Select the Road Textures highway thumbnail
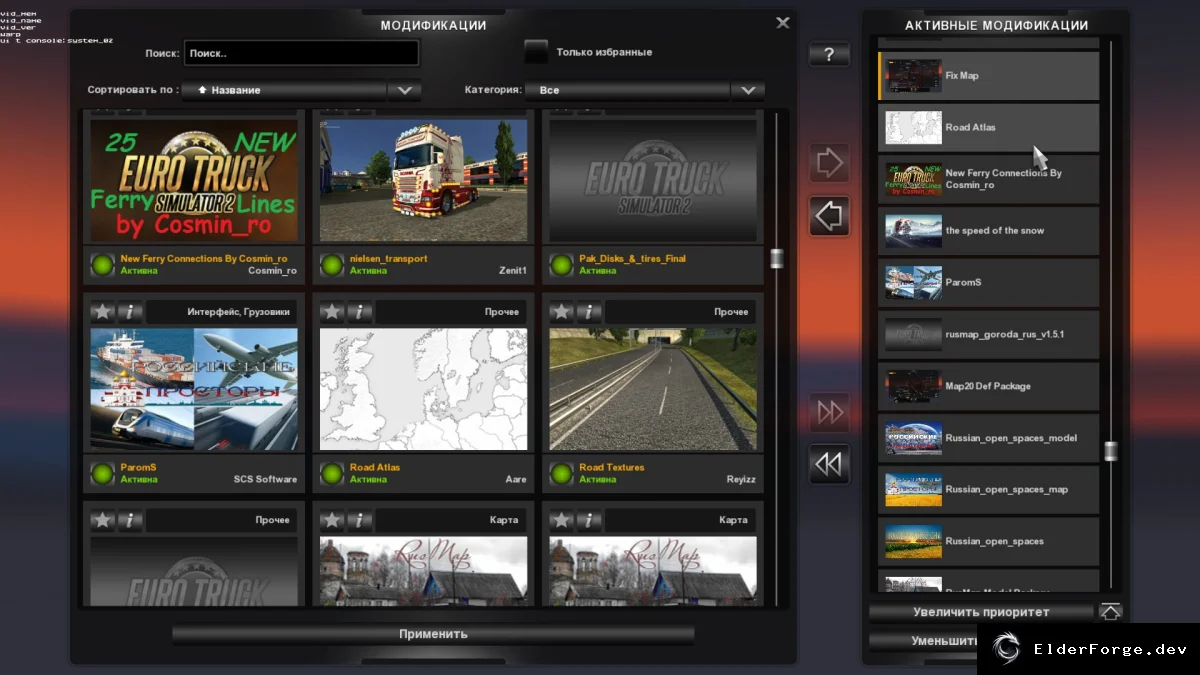 coord(653,389)
